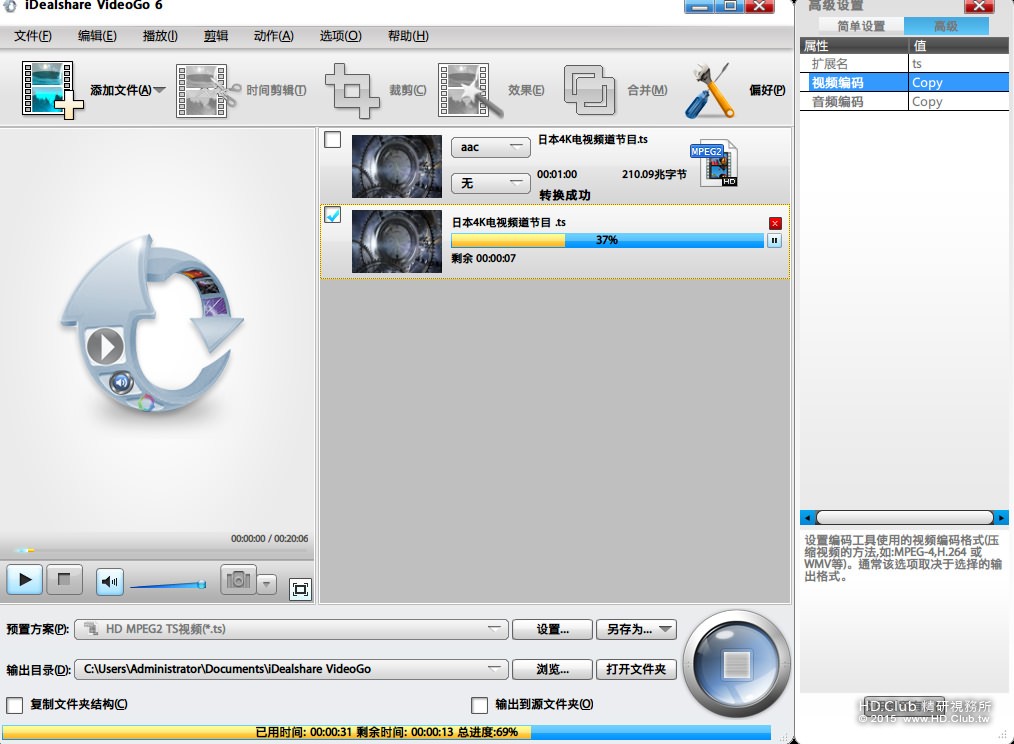Viewport: 1014px width, 744px height.
Task: Click the Add File (添加文件) film icon
Action: [52, 90]
